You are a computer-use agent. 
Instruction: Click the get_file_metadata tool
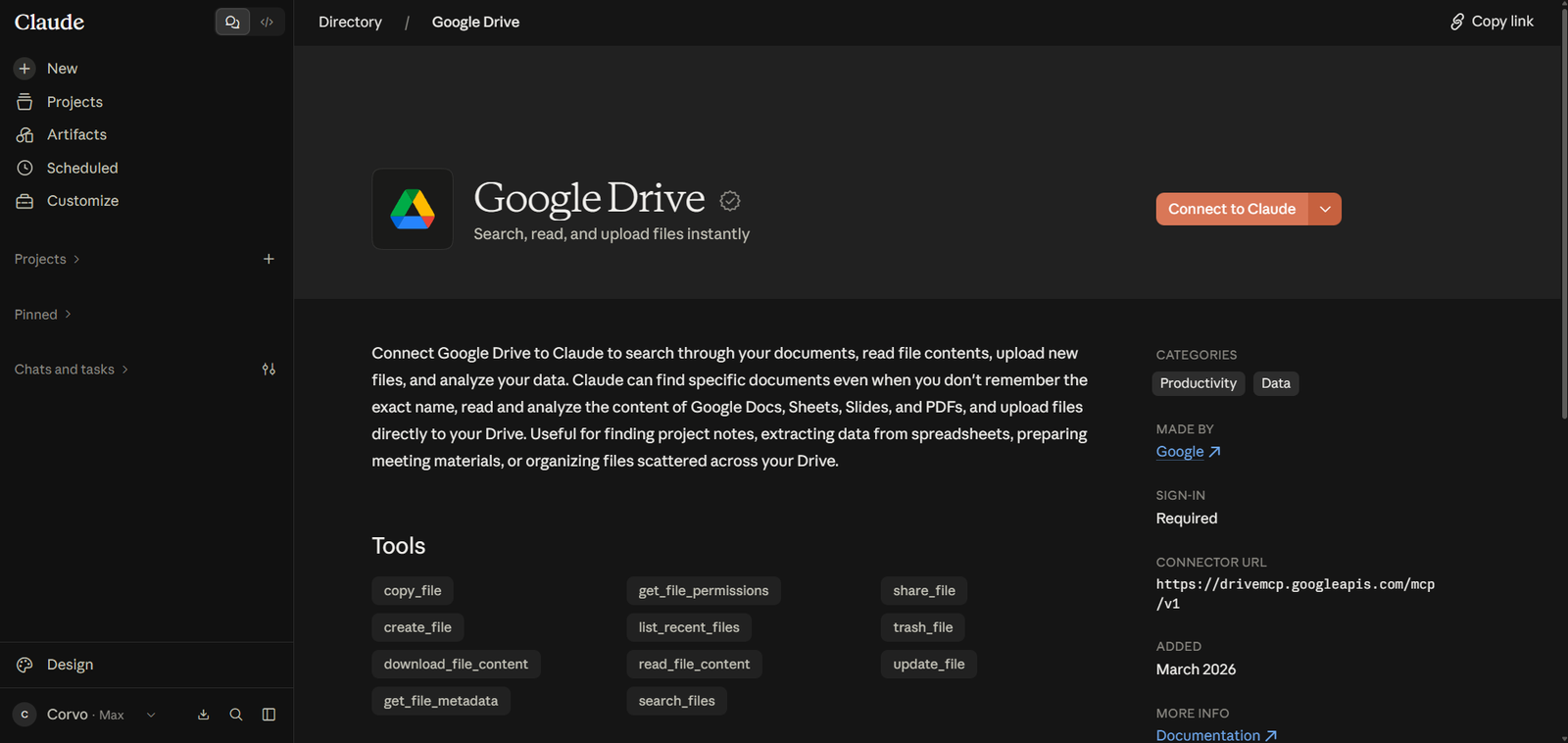point(441,701)
